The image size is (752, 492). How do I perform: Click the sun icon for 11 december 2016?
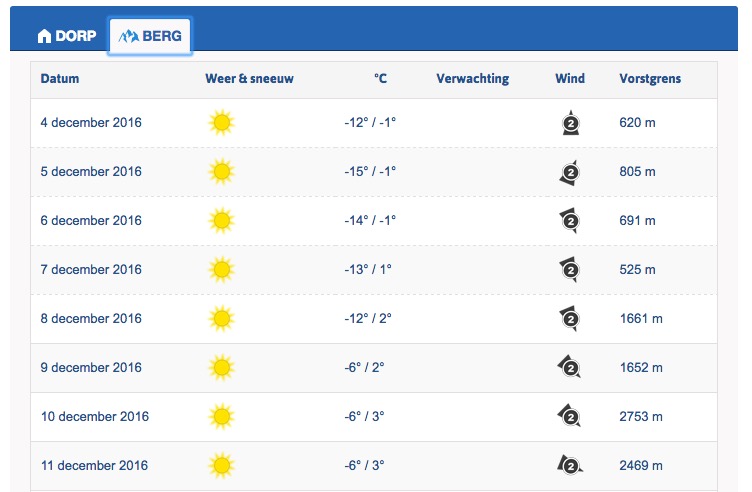pyautogui.click(x=222, y=466)
